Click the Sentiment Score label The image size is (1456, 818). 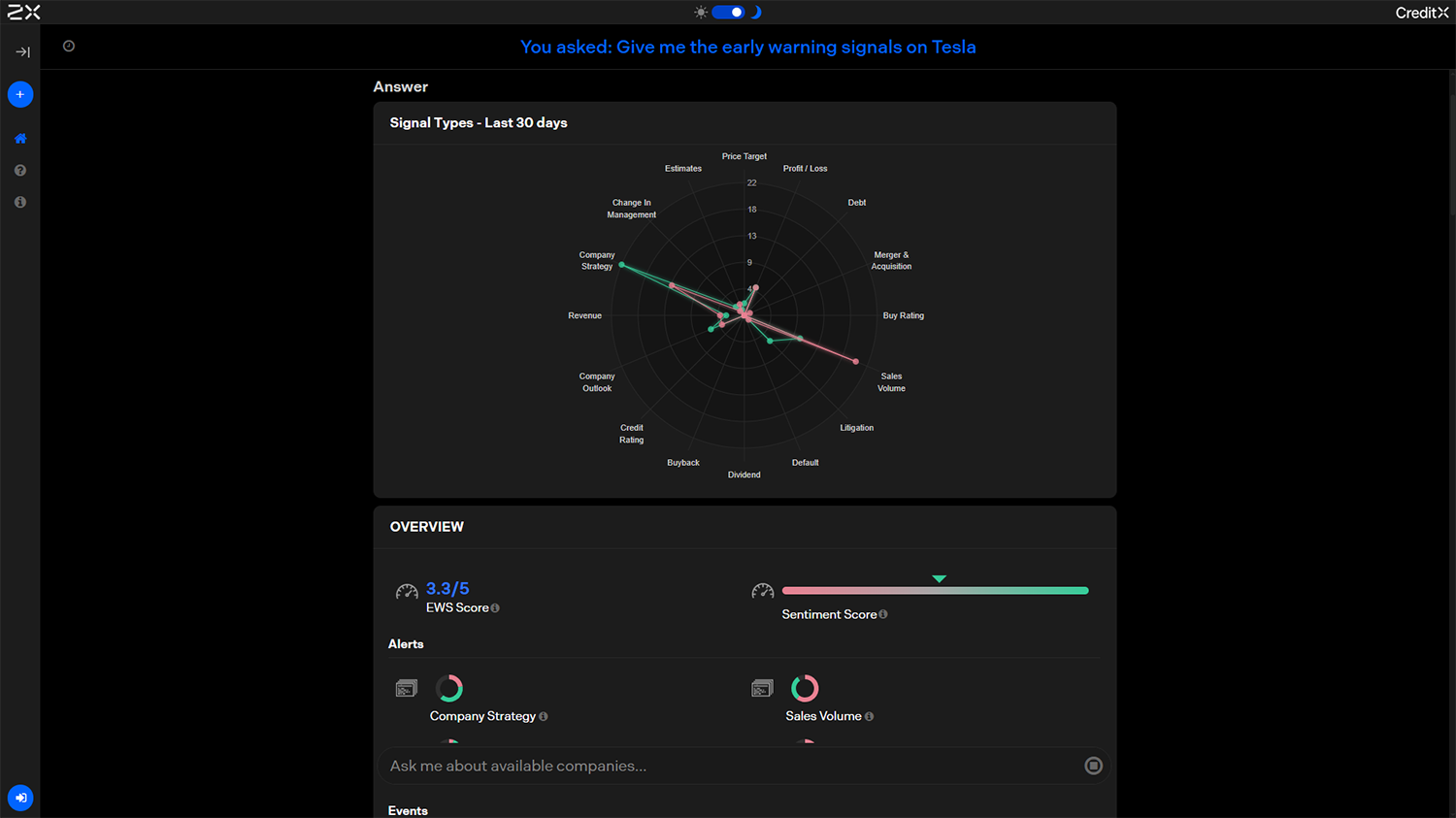click(829, 614)
